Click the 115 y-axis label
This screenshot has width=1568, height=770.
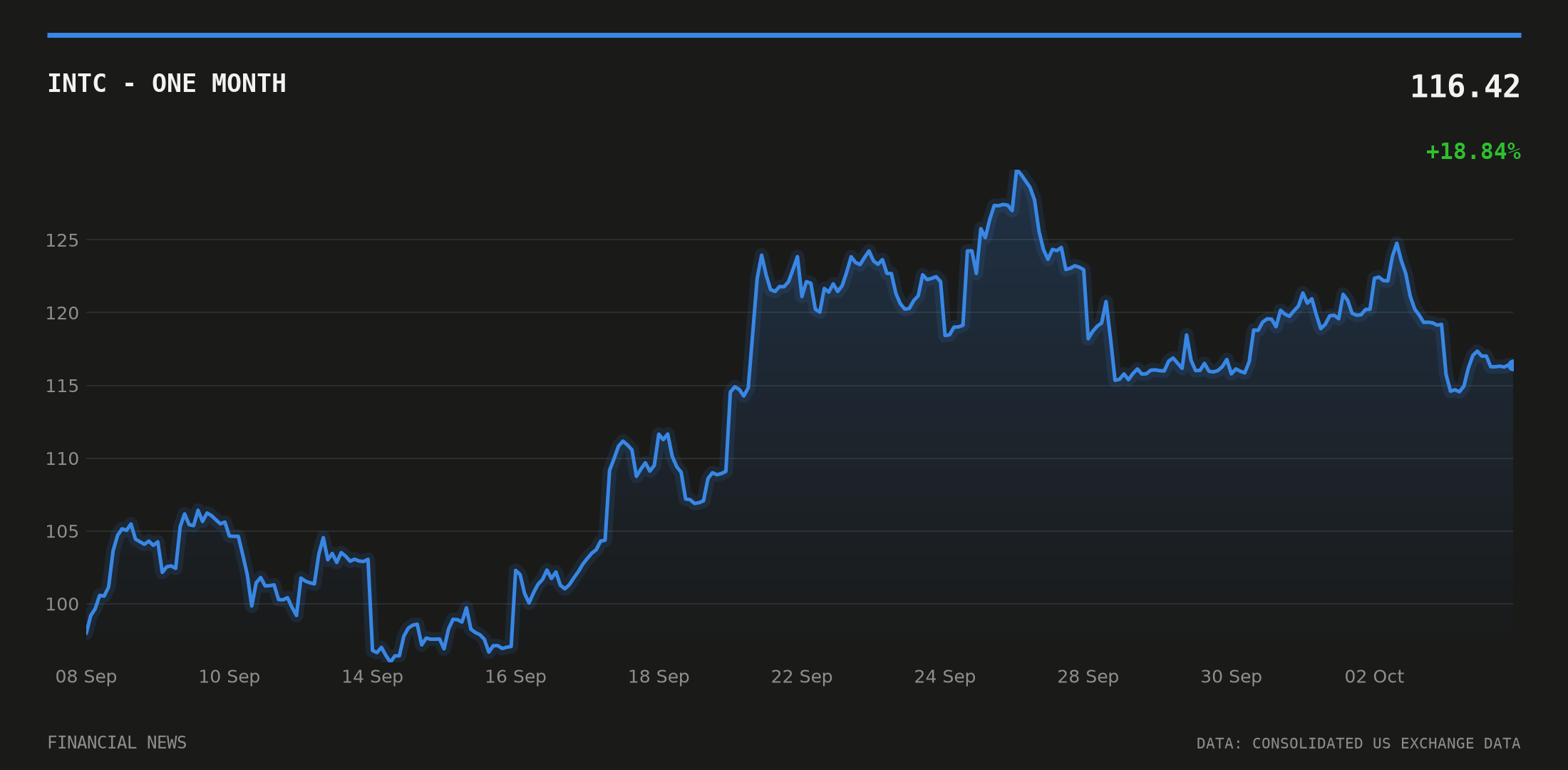point(62,386)
